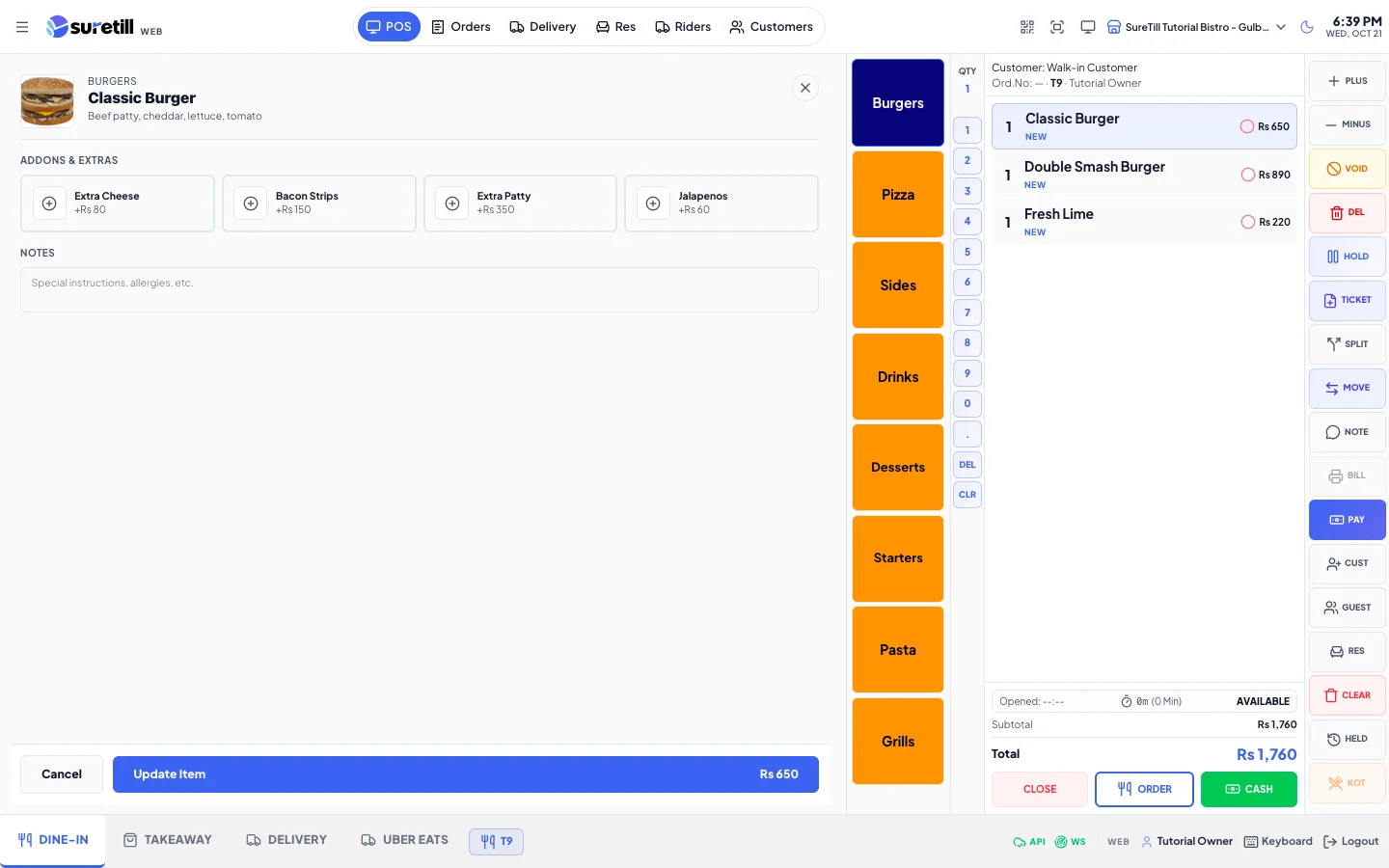
Task: Expand the SureTill Tutorial Bistro branch dropdown
Action: [x=1196, y=27]
